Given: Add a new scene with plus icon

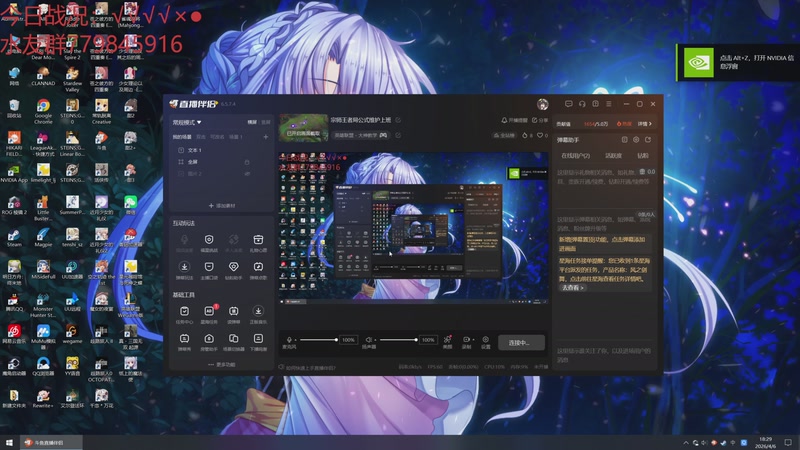Looking at the screenshot, I should tap(265, 137).
